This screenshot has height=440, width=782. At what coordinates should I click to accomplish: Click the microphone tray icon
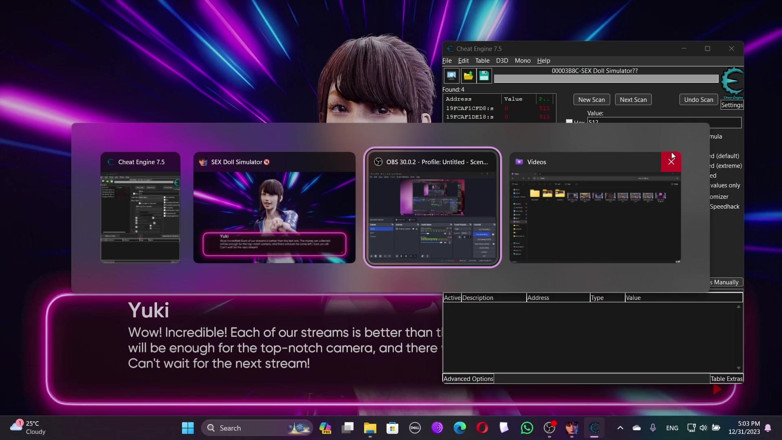pyautogui.click(x=653, y=428)
